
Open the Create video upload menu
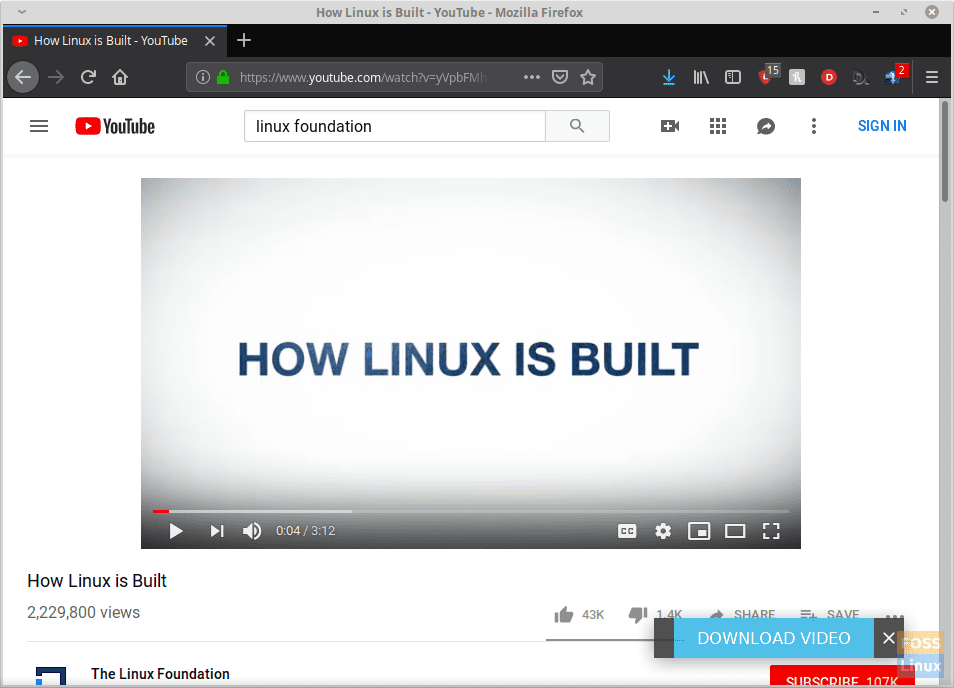(670, 126)
